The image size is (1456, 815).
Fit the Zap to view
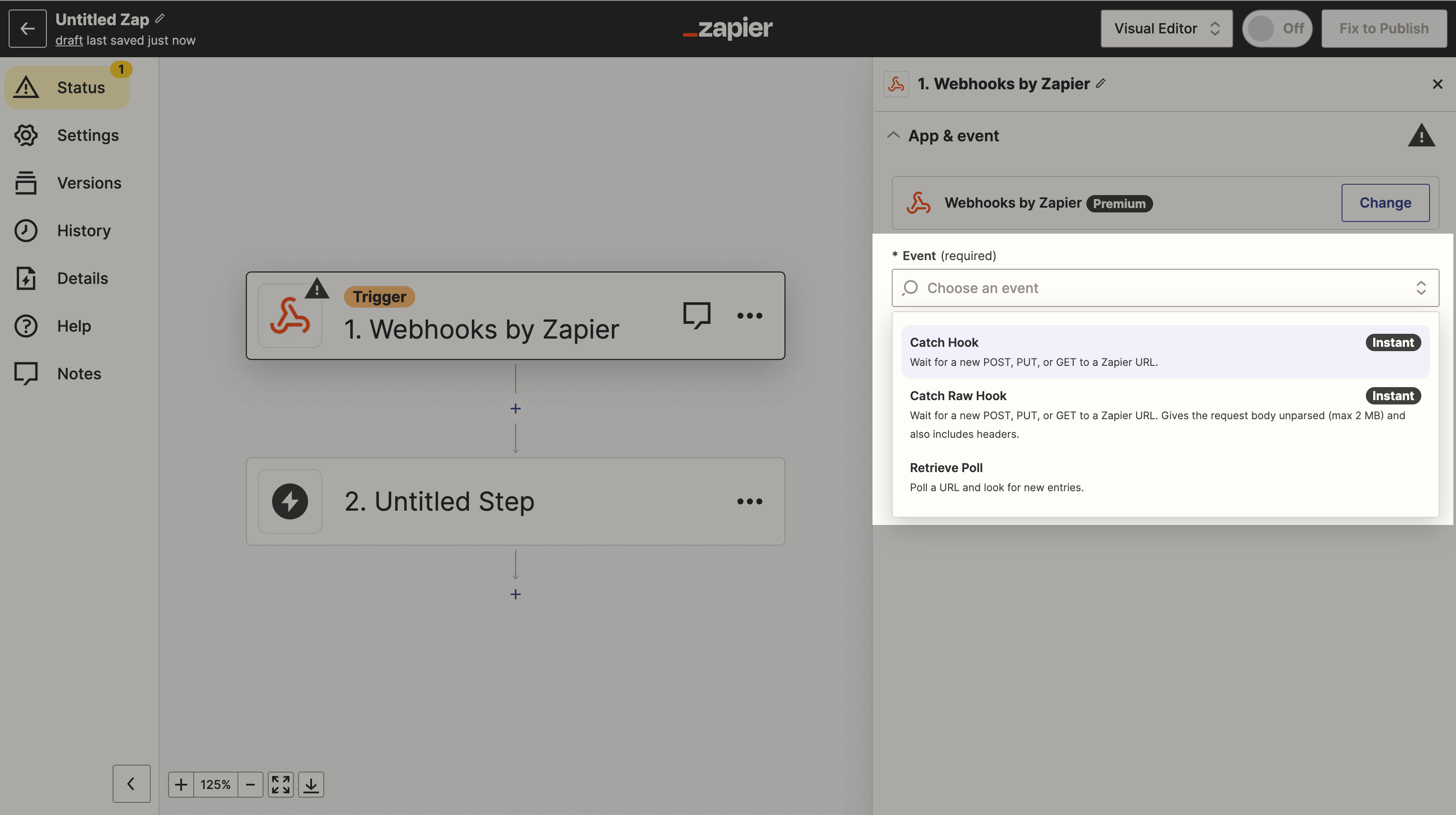coord(280,785)
